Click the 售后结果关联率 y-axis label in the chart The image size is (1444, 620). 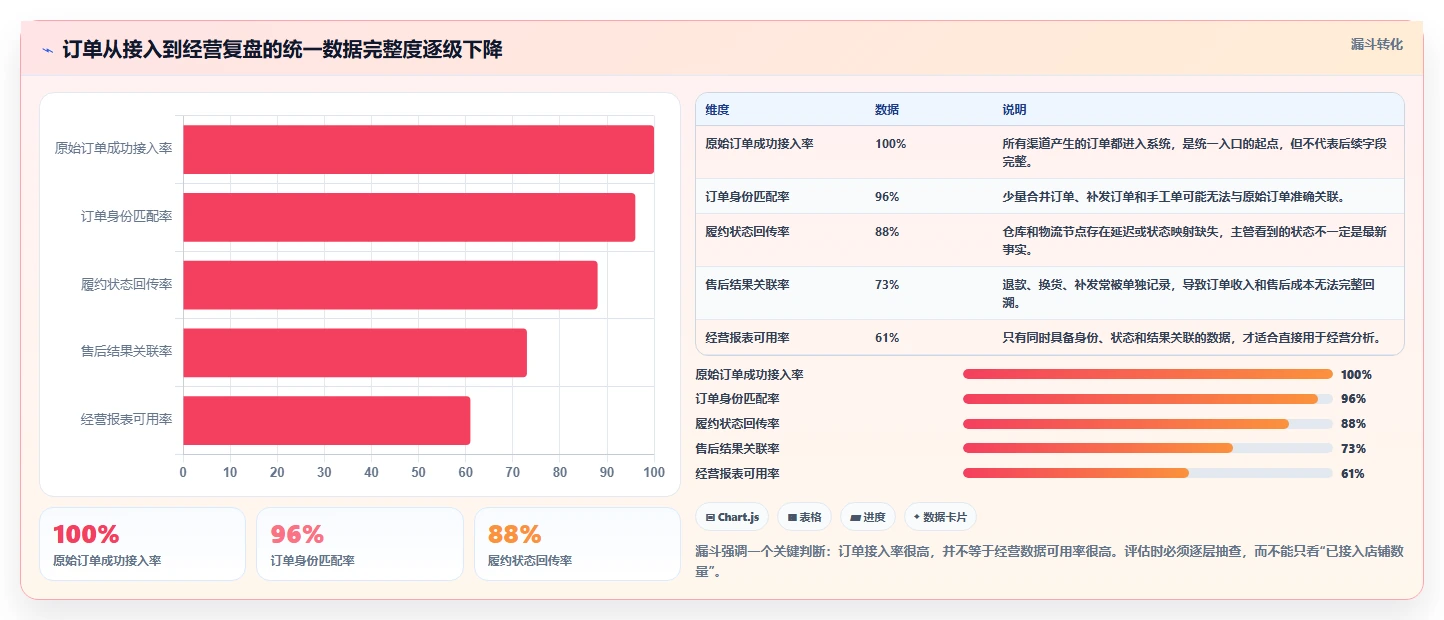pyautogui.click(x=126, y=352)
